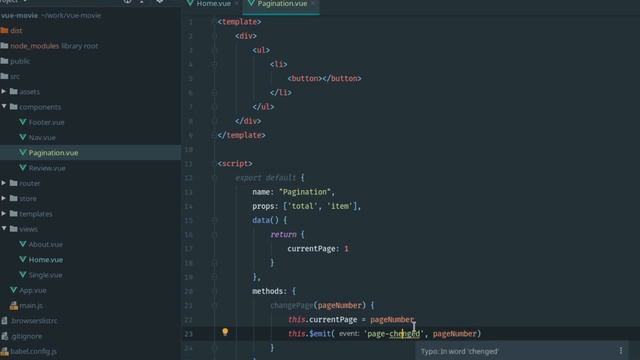The image size is (640, 360).
Task: Select the public folder
Action: coord(20,61)
